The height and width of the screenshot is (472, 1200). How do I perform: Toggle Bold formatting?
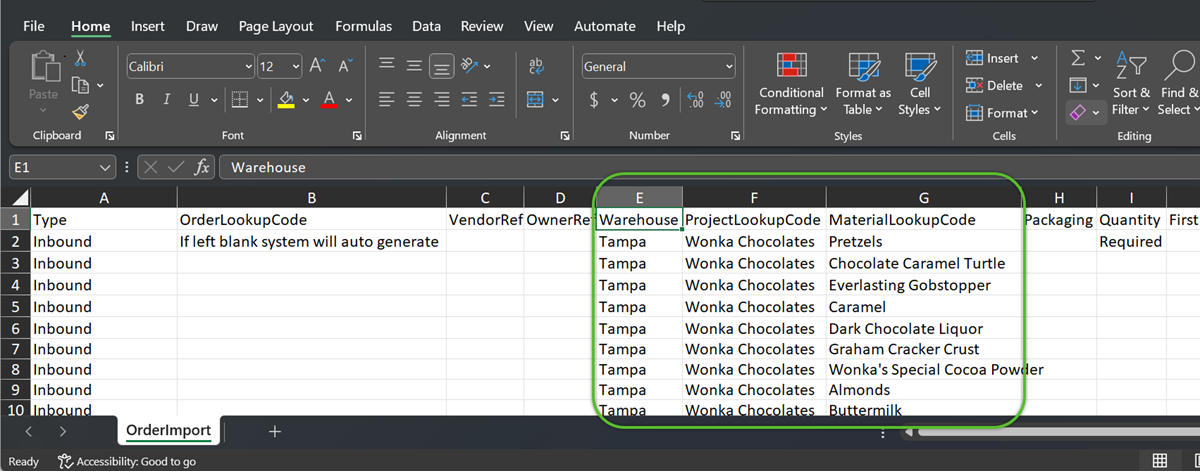pos(139,99)
